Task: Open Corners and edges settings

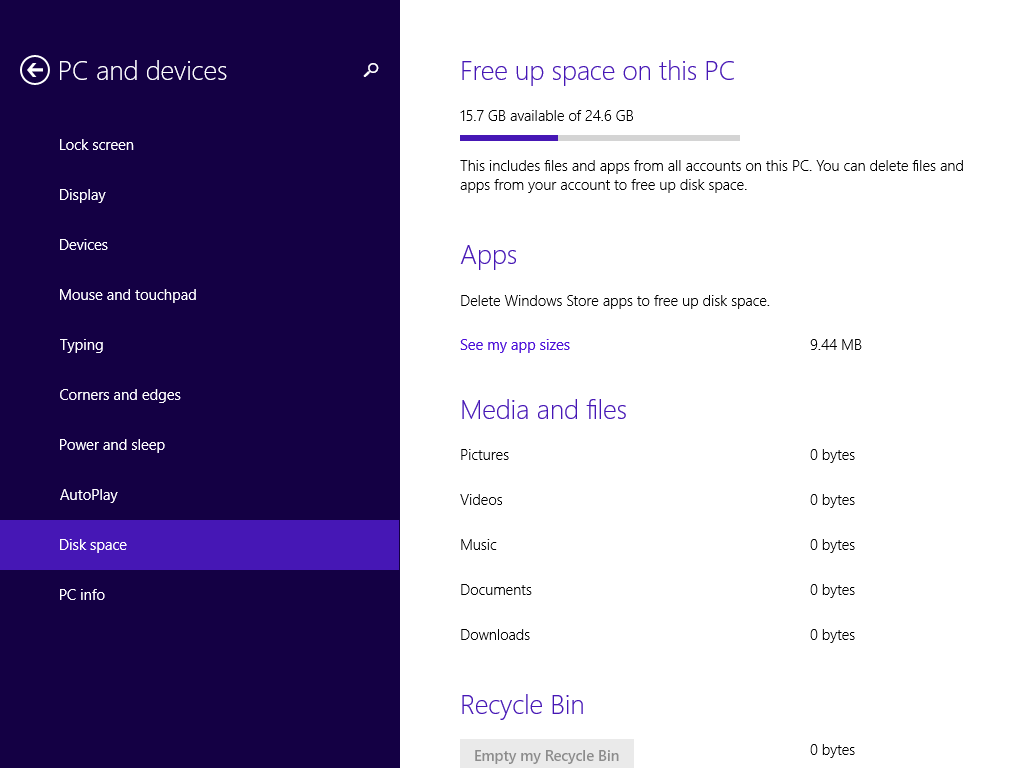Action: [120, 394]
